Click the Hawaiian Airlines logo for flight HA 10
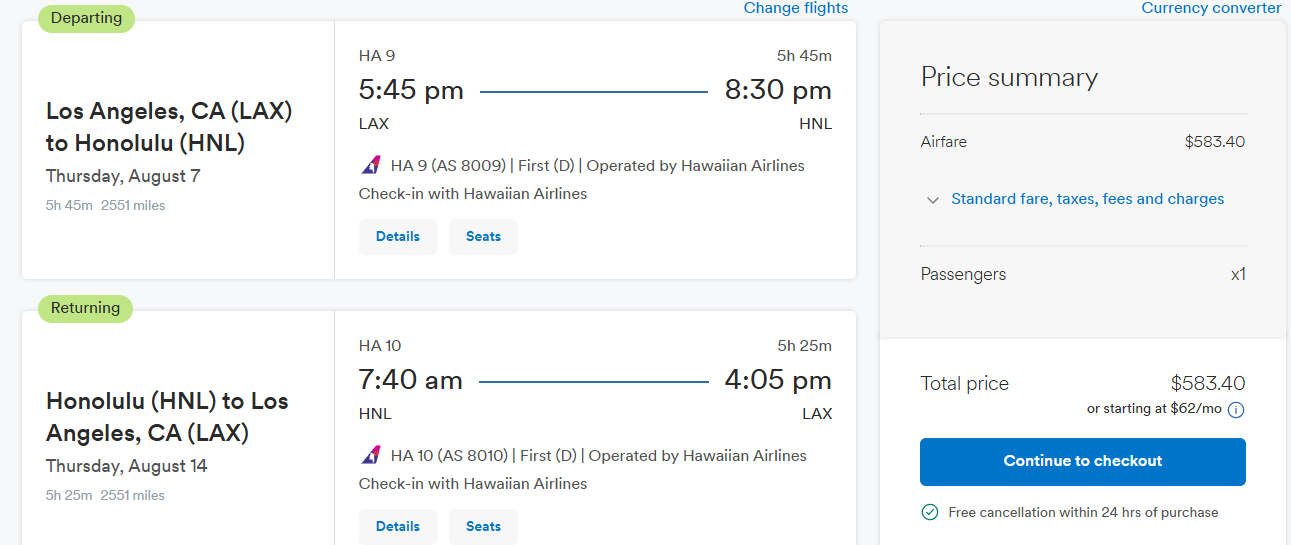The width and height of the screenshot is (1291, 545). tap(370, 455)
